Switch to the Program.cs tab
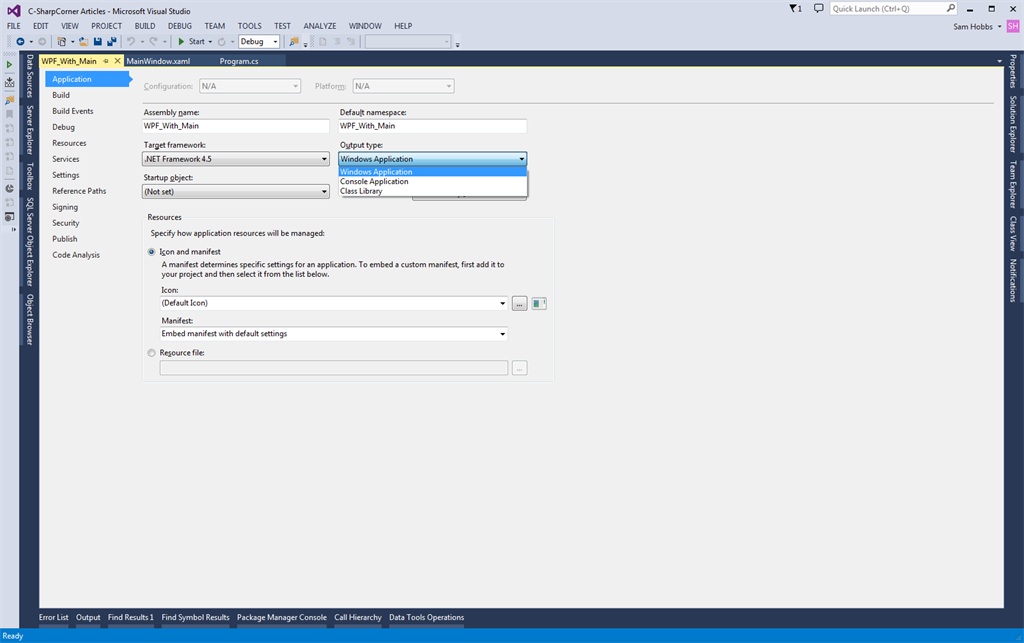Image resolution: width=1024 pixels, height=643 pixels. 239,61
